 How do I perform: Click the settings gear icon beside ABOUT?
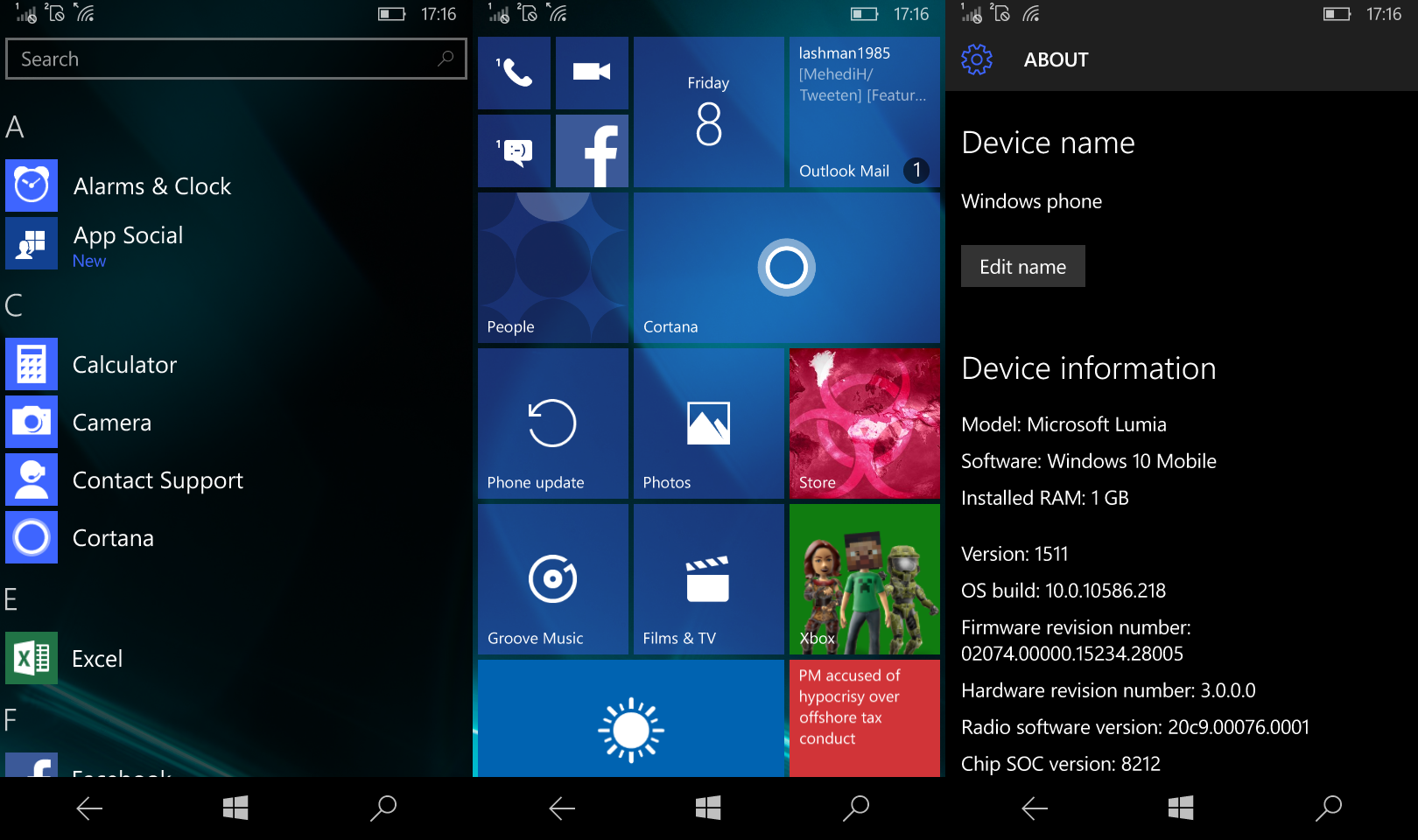tap(976, 59)
